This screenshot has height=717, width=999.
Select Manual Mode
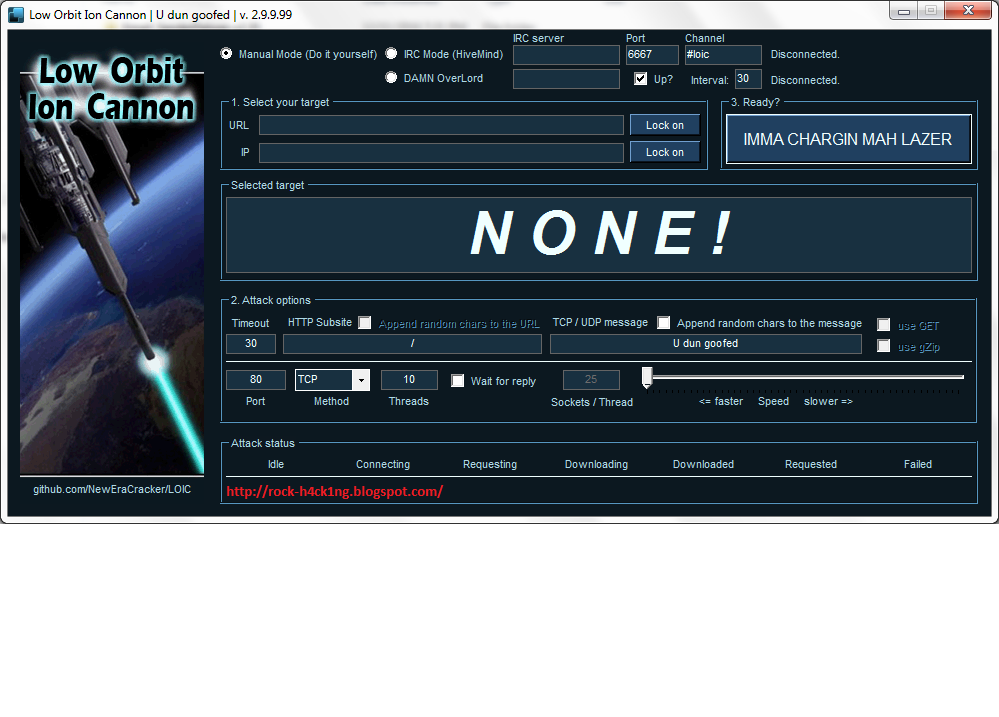pyautogui.click(x=228, y=54)
